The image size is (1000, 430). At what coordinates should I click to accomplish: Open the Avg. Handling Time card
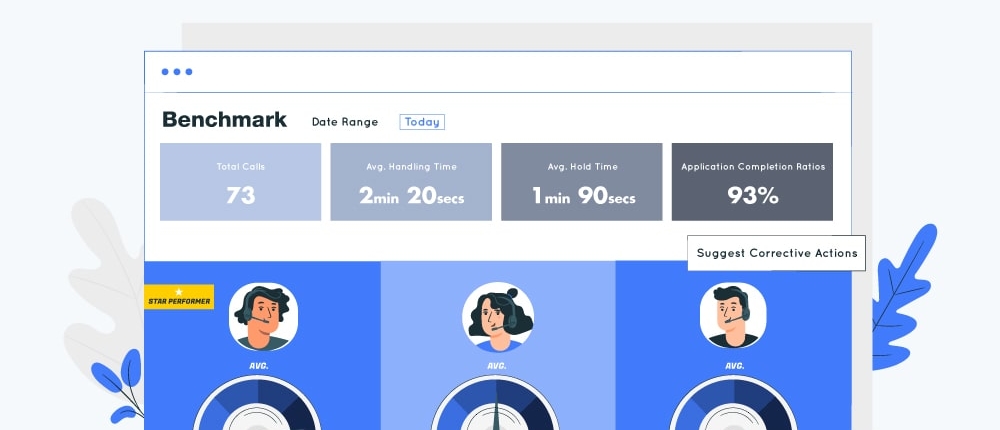pos(411,182)
